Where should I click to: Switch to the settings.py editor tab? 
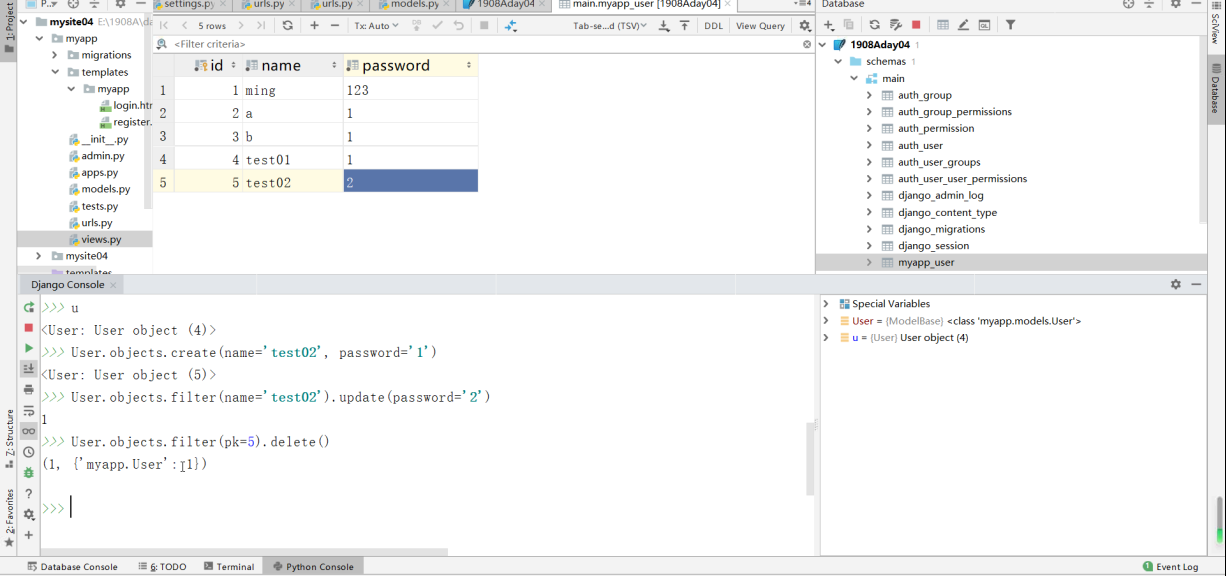(x=188, y=5)
